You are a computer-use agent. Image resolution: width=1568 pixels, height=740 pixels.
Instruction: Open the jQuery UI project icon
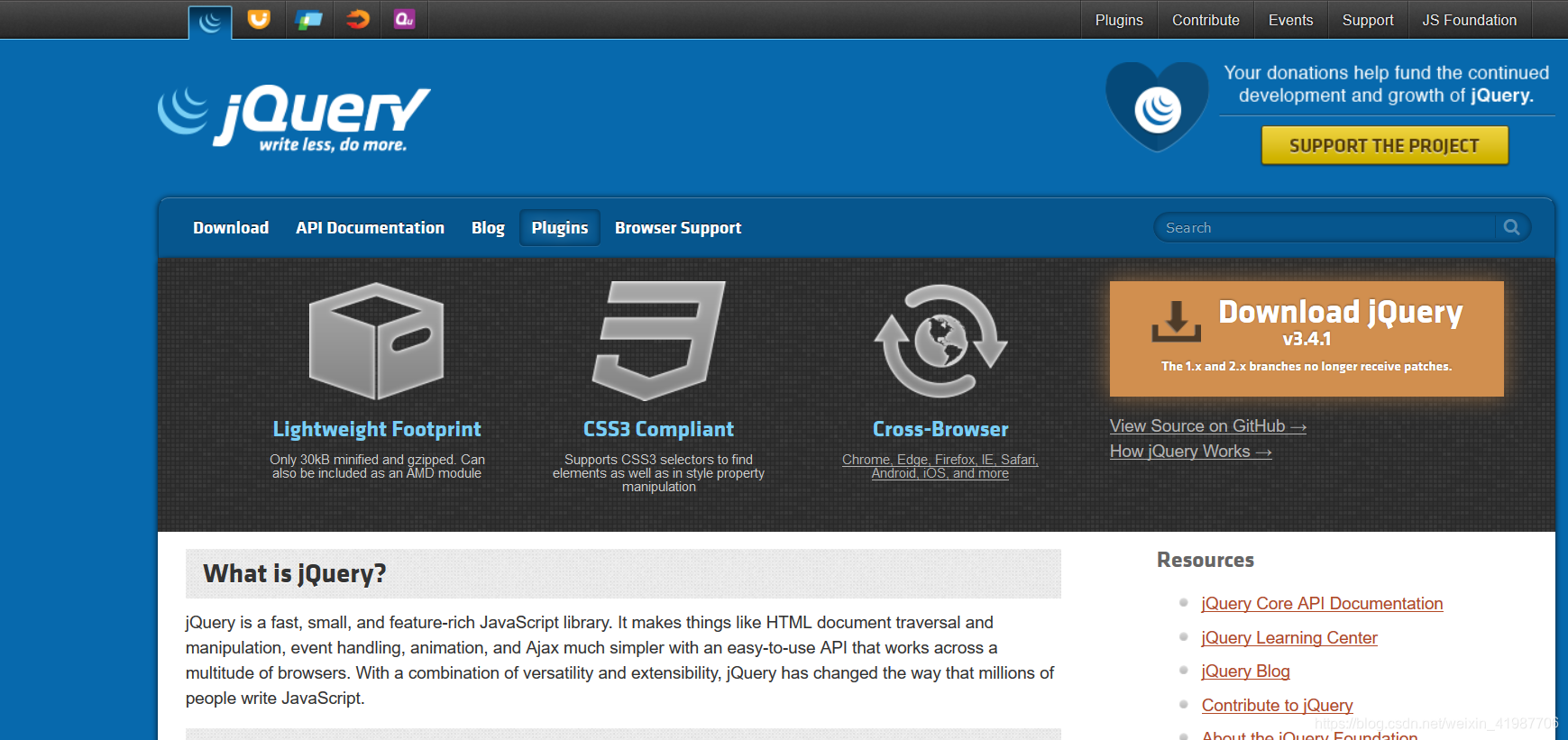[259, 19]
